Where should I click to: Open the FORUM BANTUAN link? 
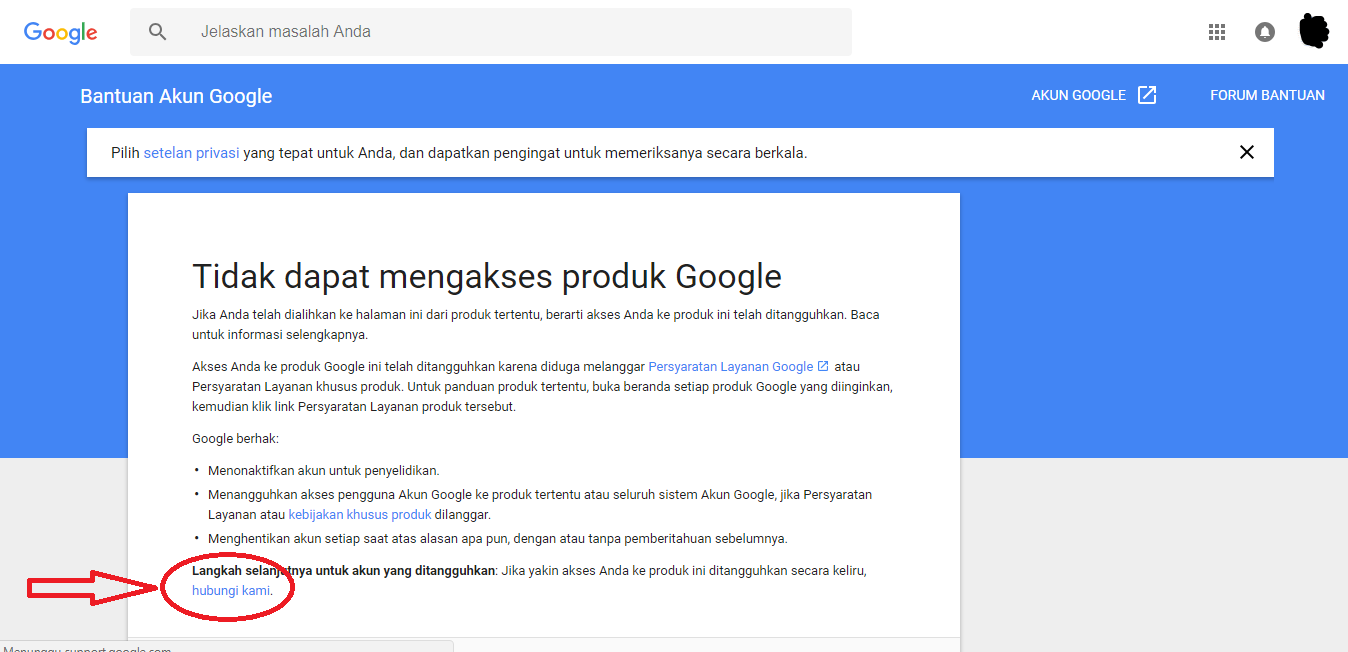(x=1267, y=95)
